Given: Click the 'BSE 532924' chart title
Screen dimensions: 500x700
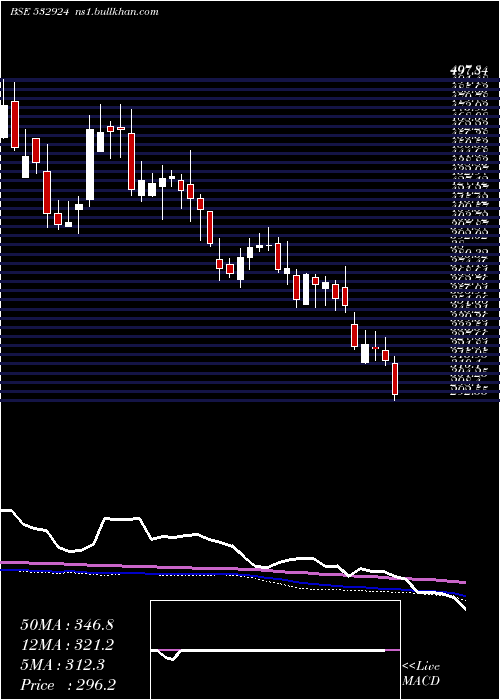Looking at the screenshot, I should tap(39, 12).
